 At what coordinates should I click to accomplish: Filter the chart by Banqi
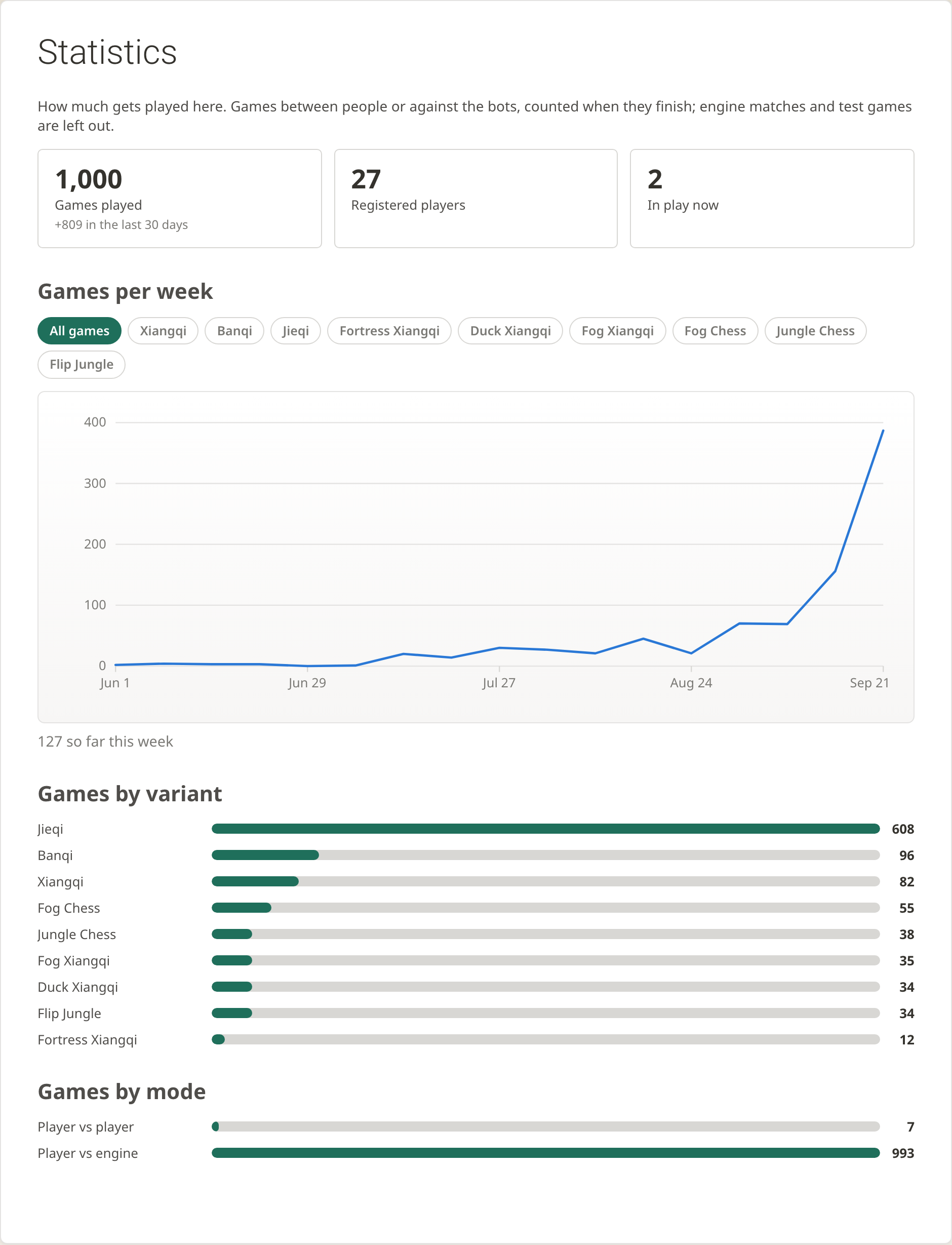(x=234, y=331)
